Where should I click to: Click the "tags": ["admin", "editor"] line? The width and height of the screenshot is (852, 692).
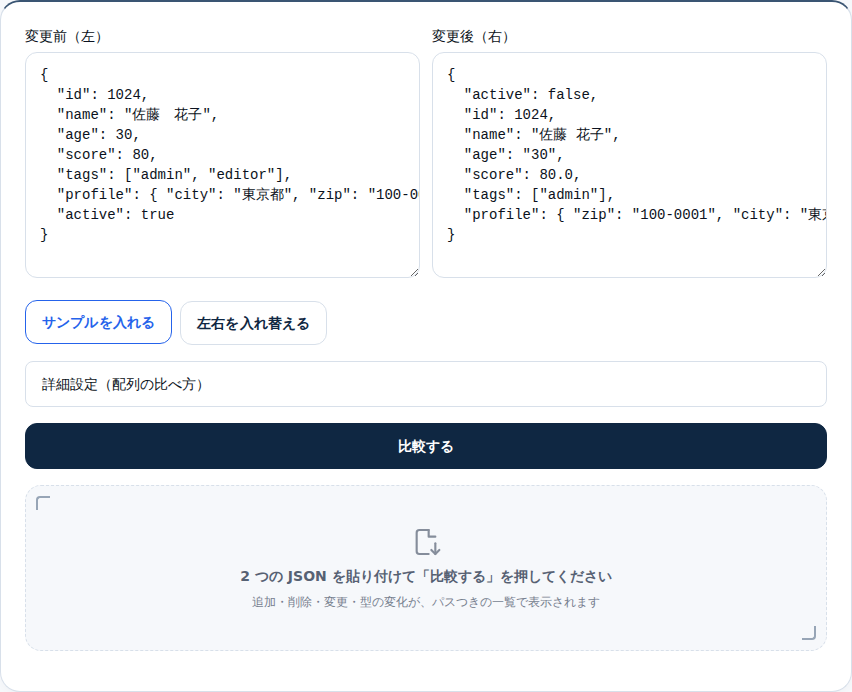coord(174,174)
